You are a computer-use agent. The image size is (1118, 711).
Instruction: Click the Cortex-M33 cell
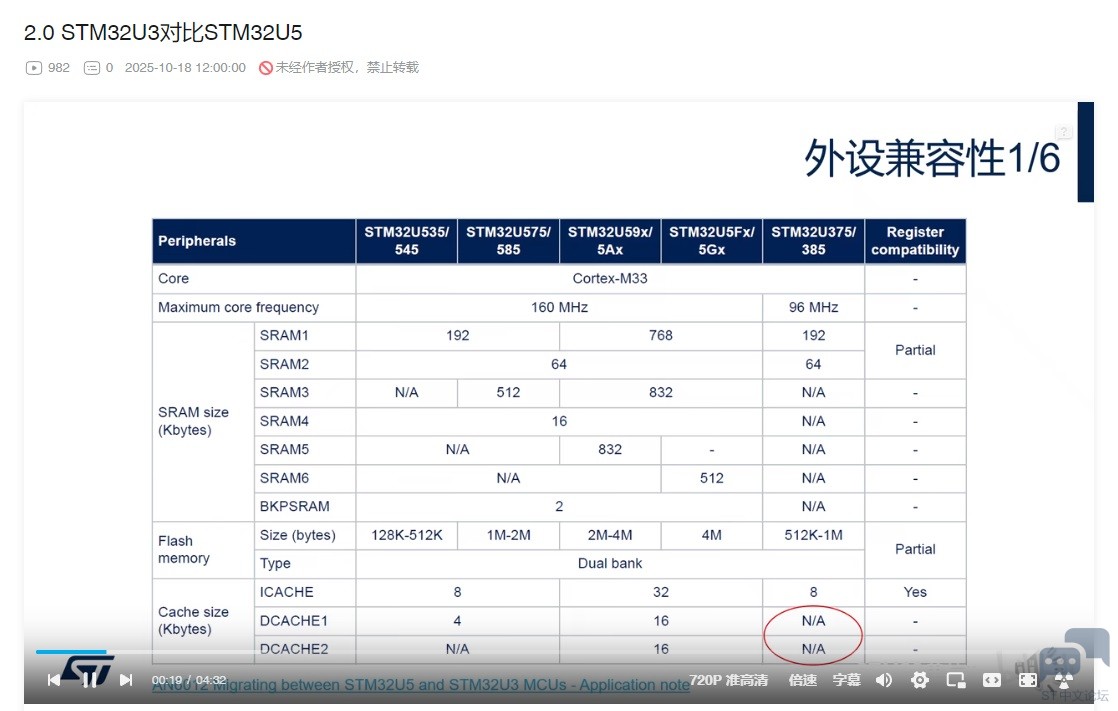[610, 279]
